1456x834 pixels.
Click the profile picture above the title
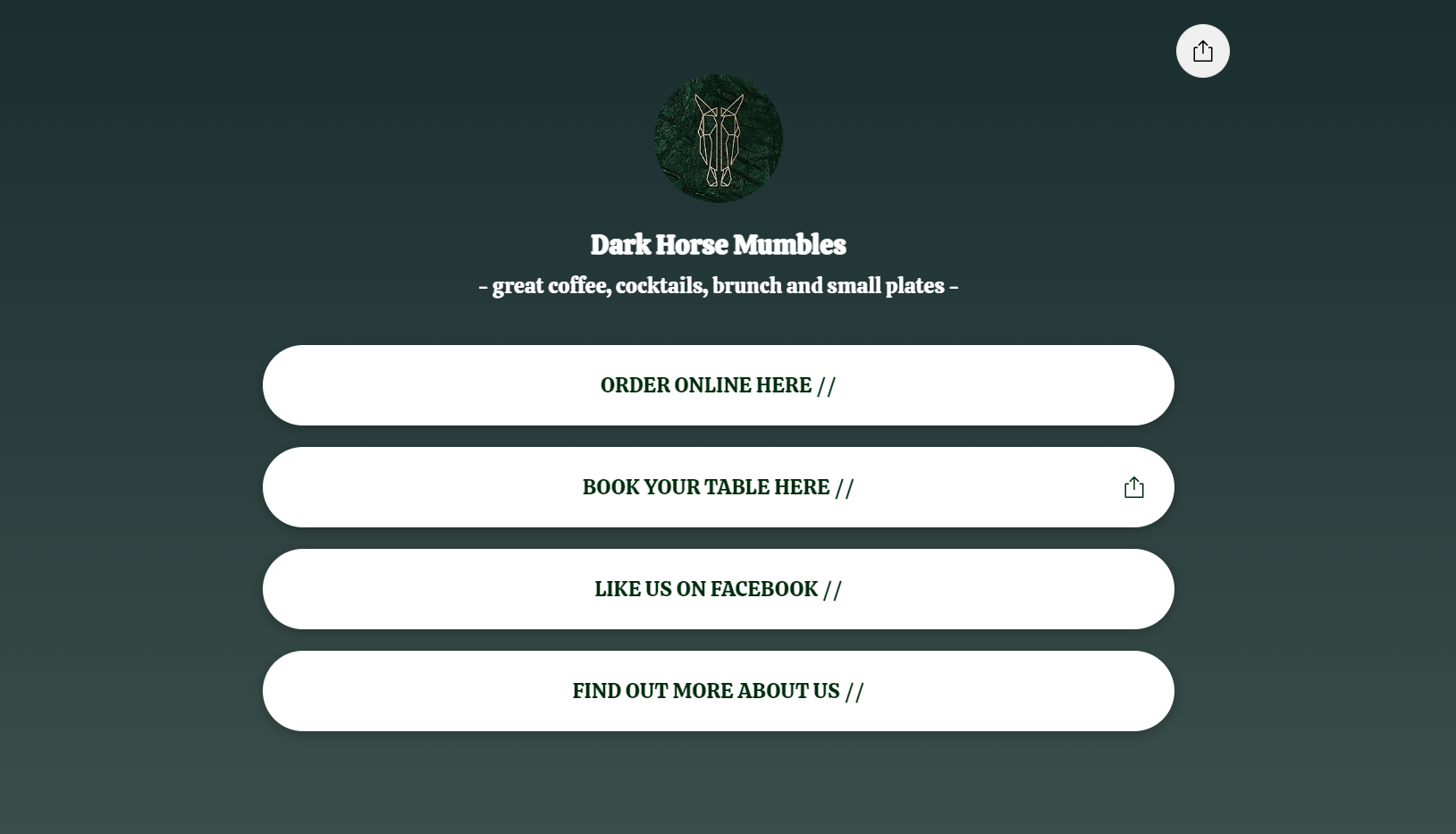click(719, 139)
